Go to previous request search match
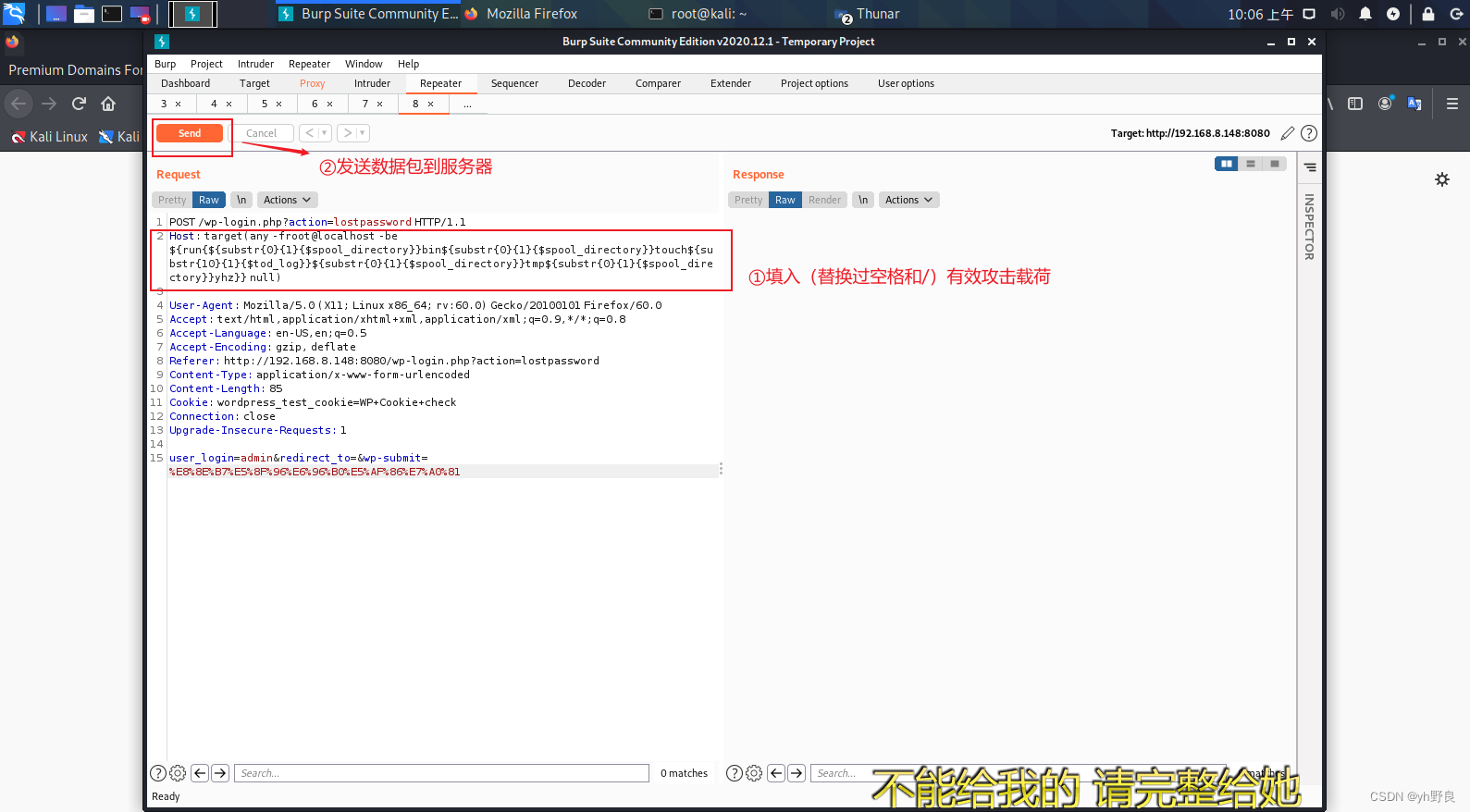1470x812 pixels. point(200,773)
